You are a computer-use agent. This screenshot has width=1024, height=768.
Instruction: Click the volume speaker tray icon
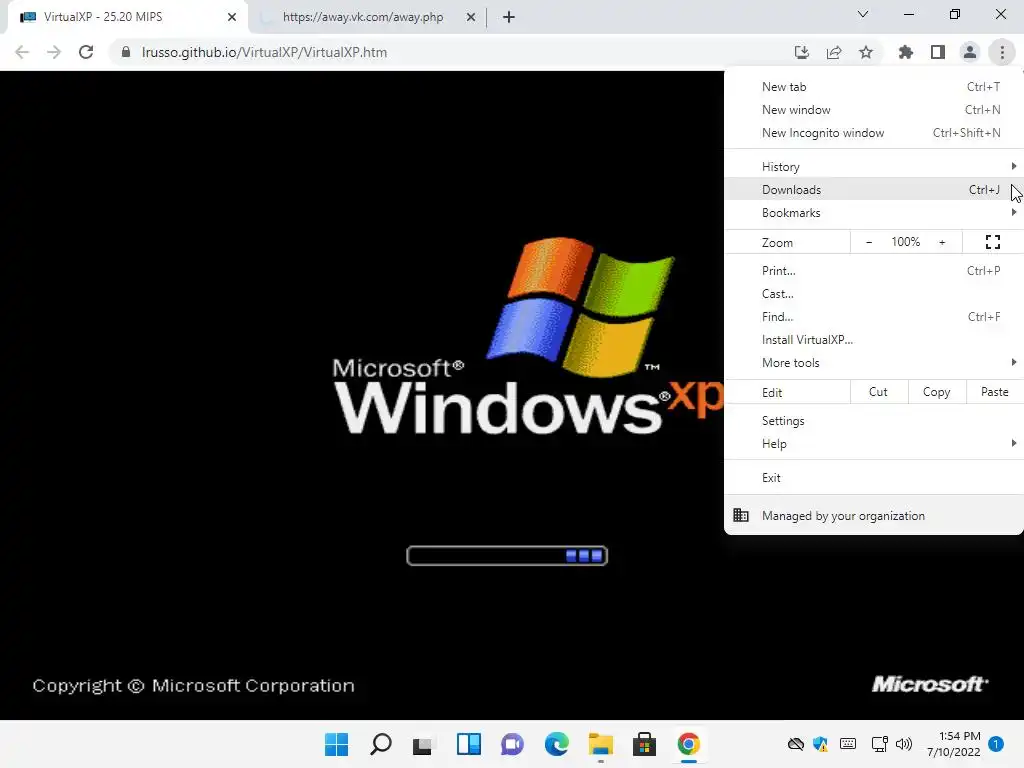point(904,744)
